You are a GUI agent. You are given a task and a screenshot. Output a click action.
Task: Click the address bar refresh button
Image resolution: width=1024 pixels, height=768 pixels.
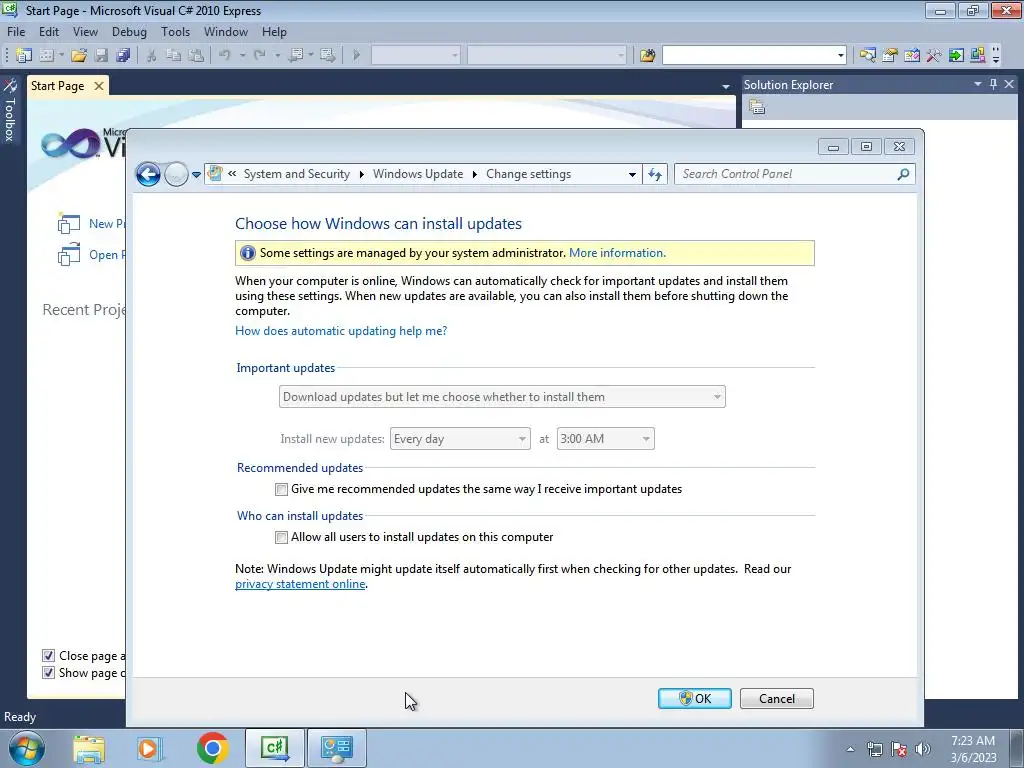pyautogui.click(x=655, y=174)
